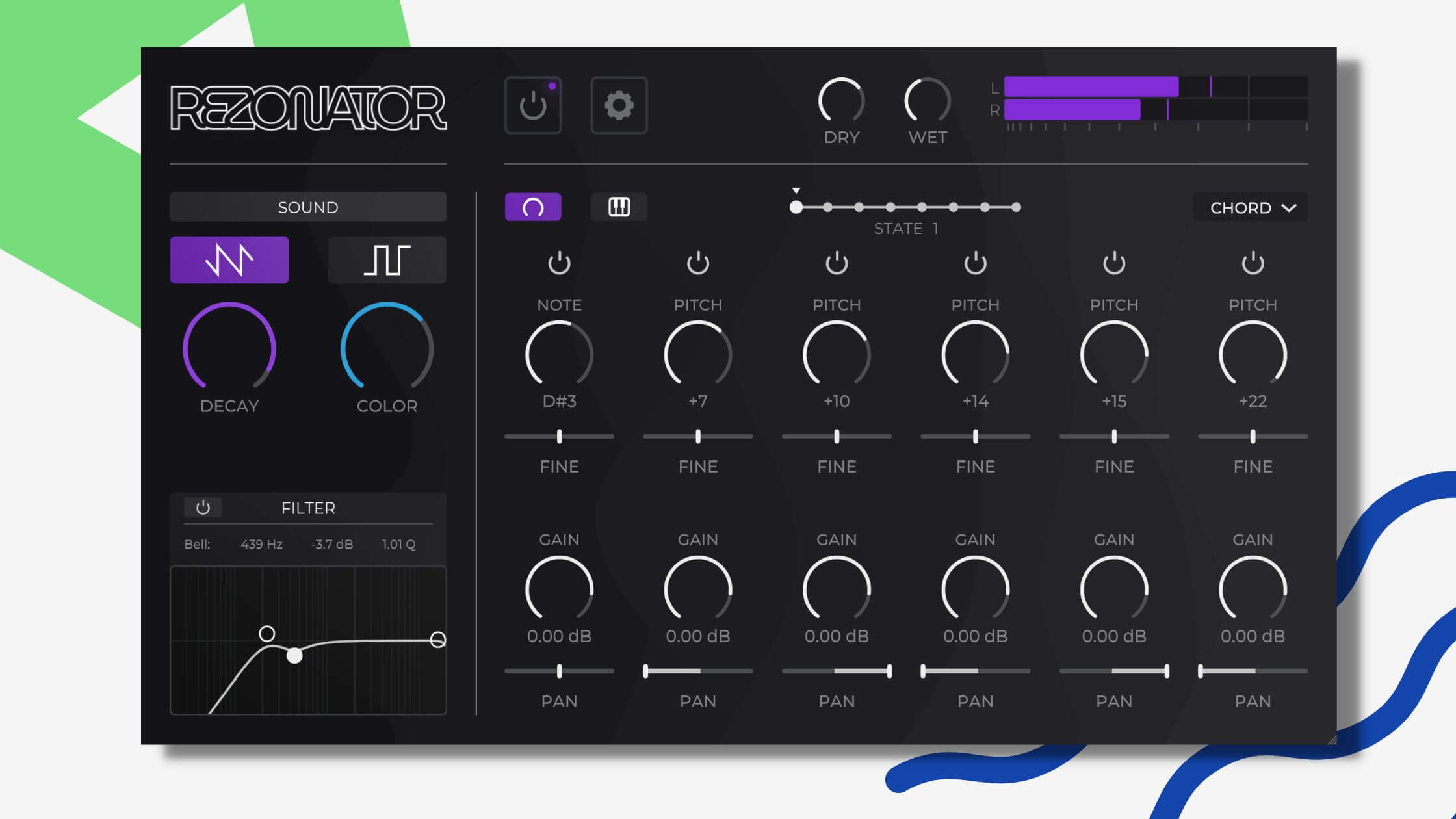Drag the NOTE FINE tuning slider
This screenshot has height=819, width=1456.
coord(559,436)
